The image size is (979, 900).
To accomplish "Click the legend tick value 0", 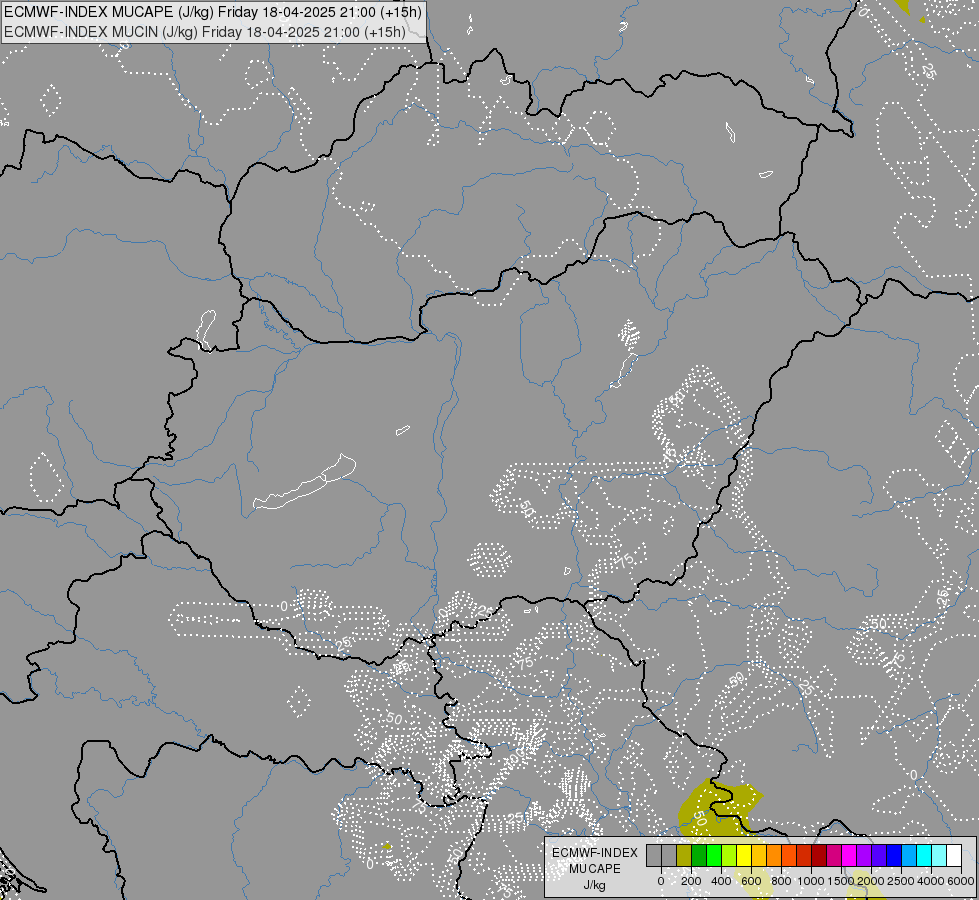I will [x=661, y=881].
